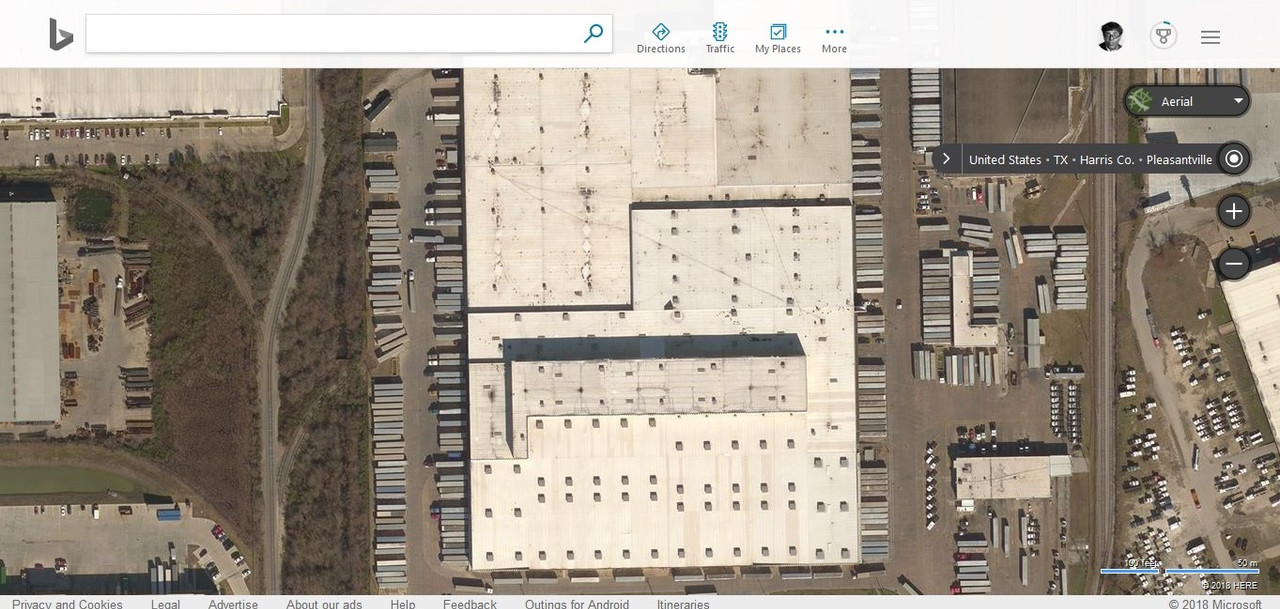1280x609 pixels.
Task: Open the More options menu
Action: pyautogui.click(x=834, y=38)
